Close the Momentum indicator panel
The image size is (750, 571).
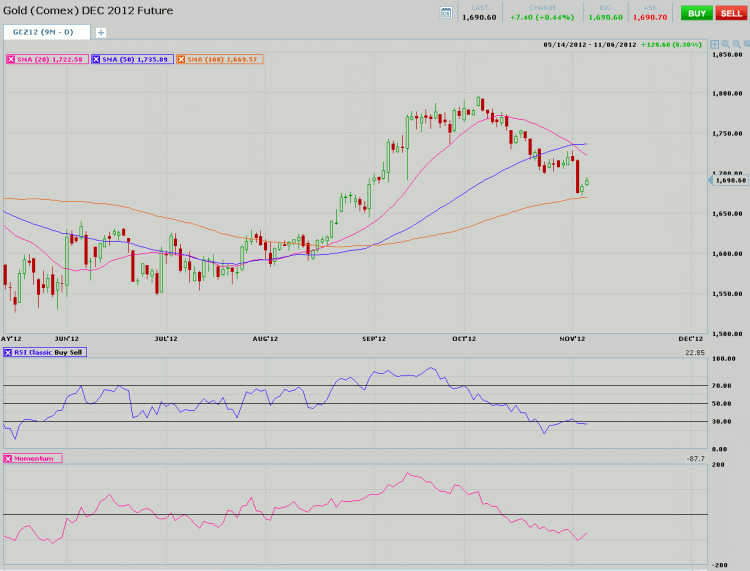point(9,458)
